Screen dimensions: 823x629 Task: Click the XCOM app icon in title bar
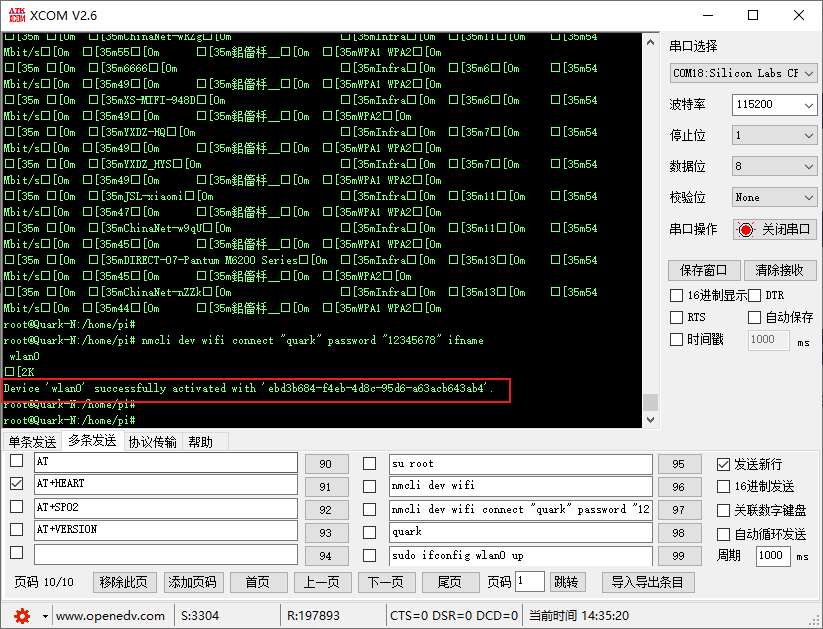[x=17, y=15]
